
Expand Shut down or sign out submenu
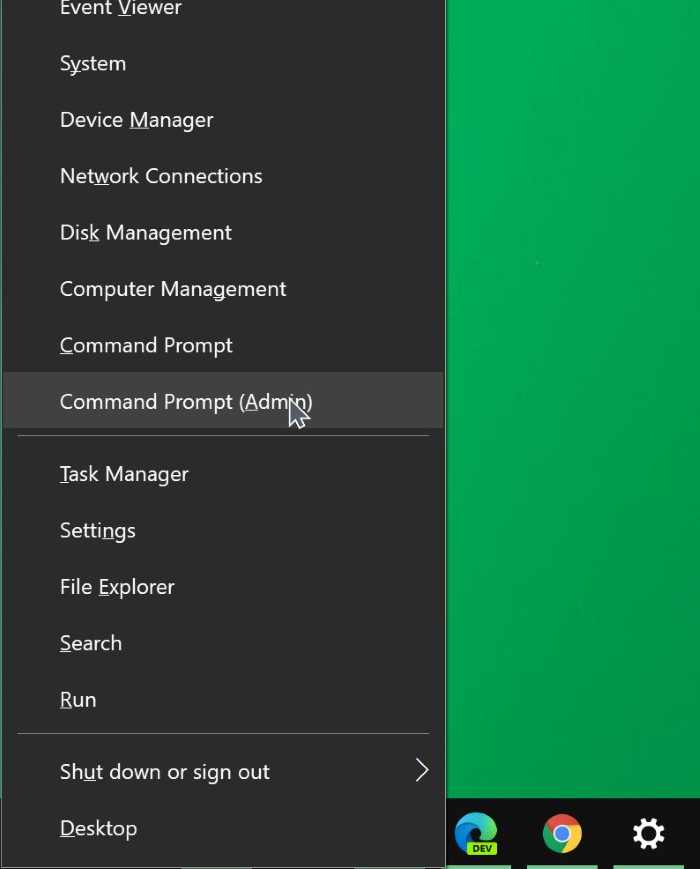coord(223,771)
